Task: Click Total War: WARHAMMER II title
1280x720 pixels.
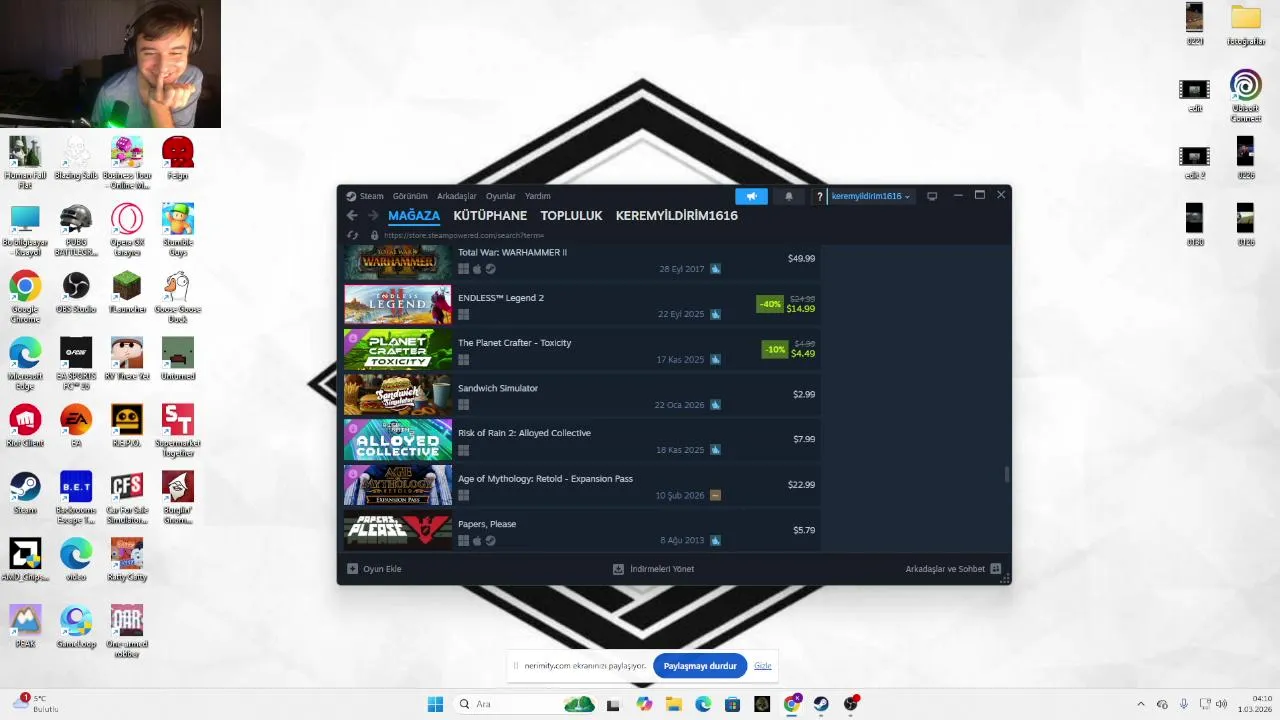Action: (x=512, y=252)
